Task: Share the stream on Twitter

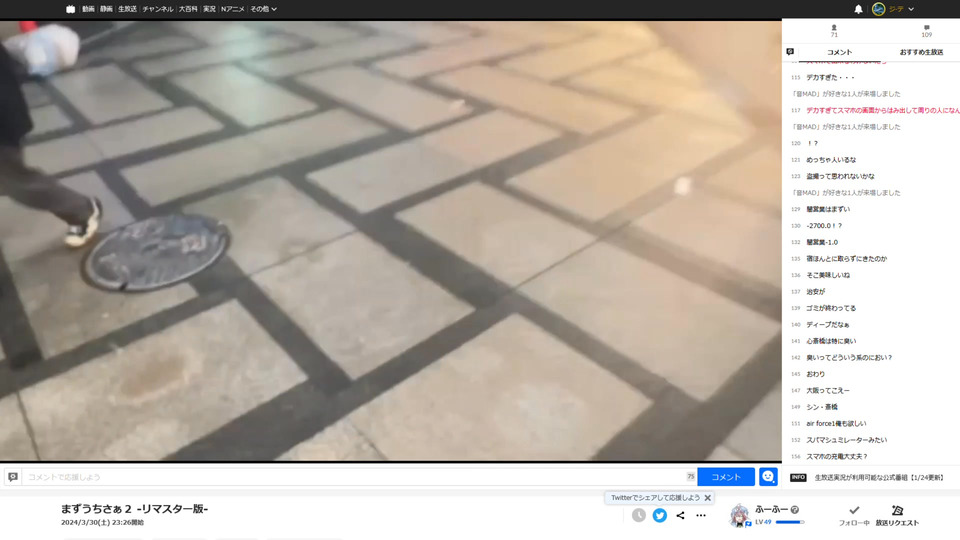Action: (x=659, y=516)
